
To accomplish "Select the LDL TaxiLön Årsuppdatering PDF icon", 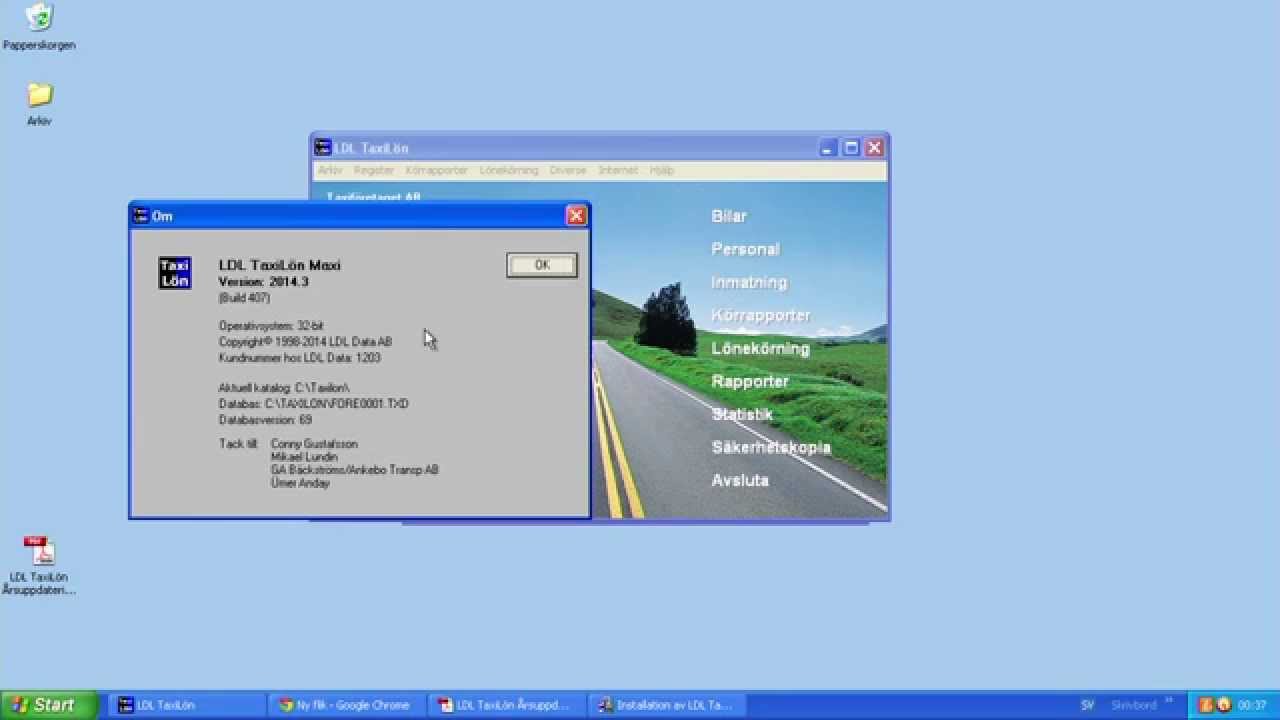I will point(39,565).
